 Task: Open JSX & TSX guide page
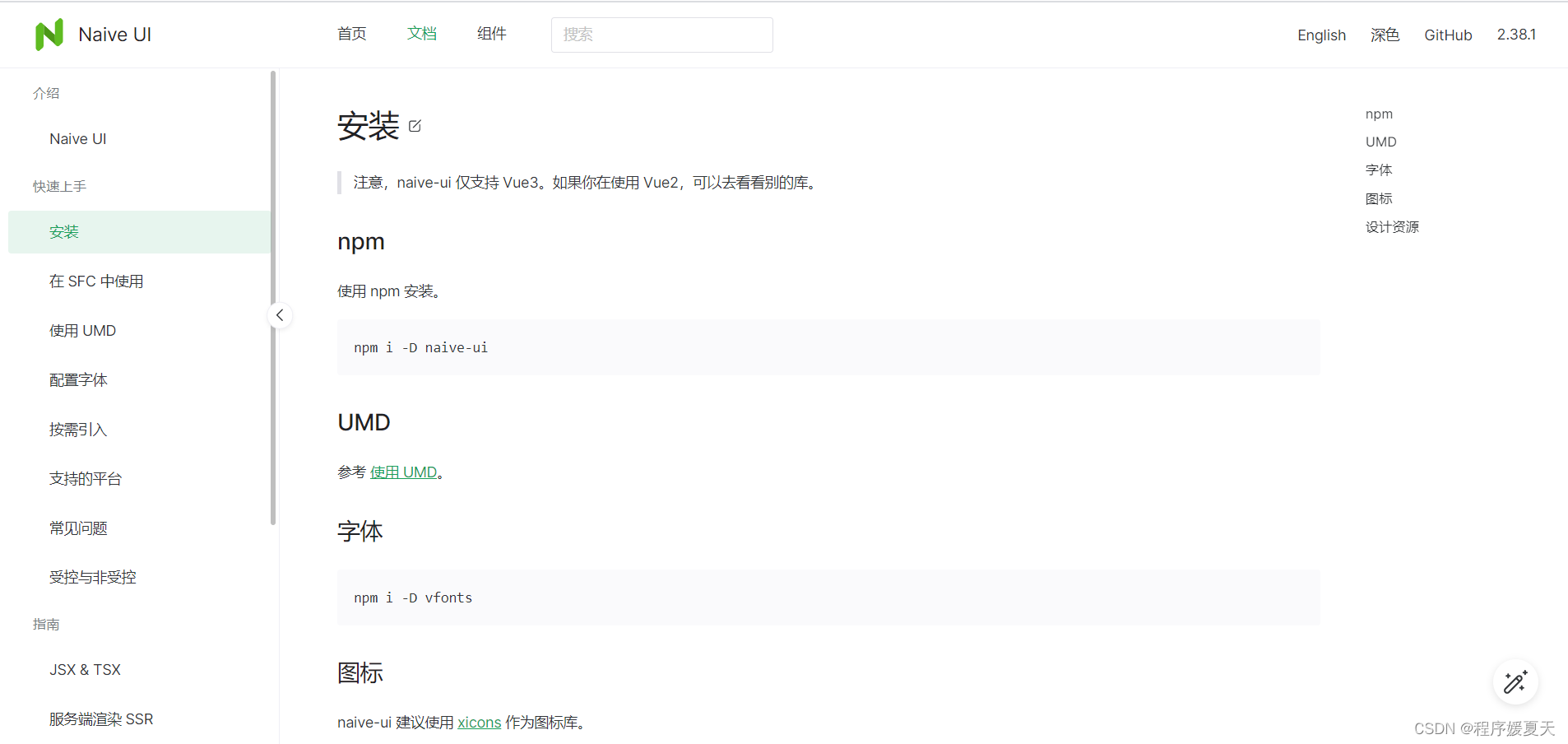85,670
